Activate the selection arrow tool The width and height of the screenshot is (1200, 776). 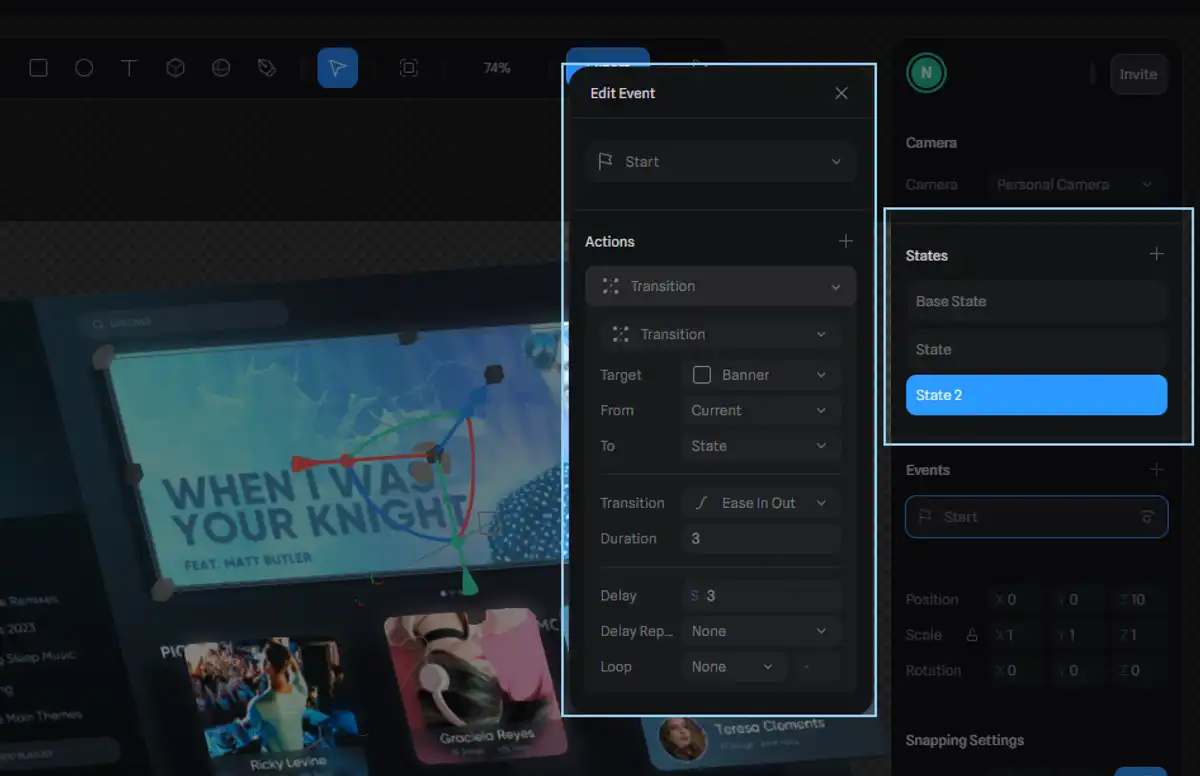[337, 68]
